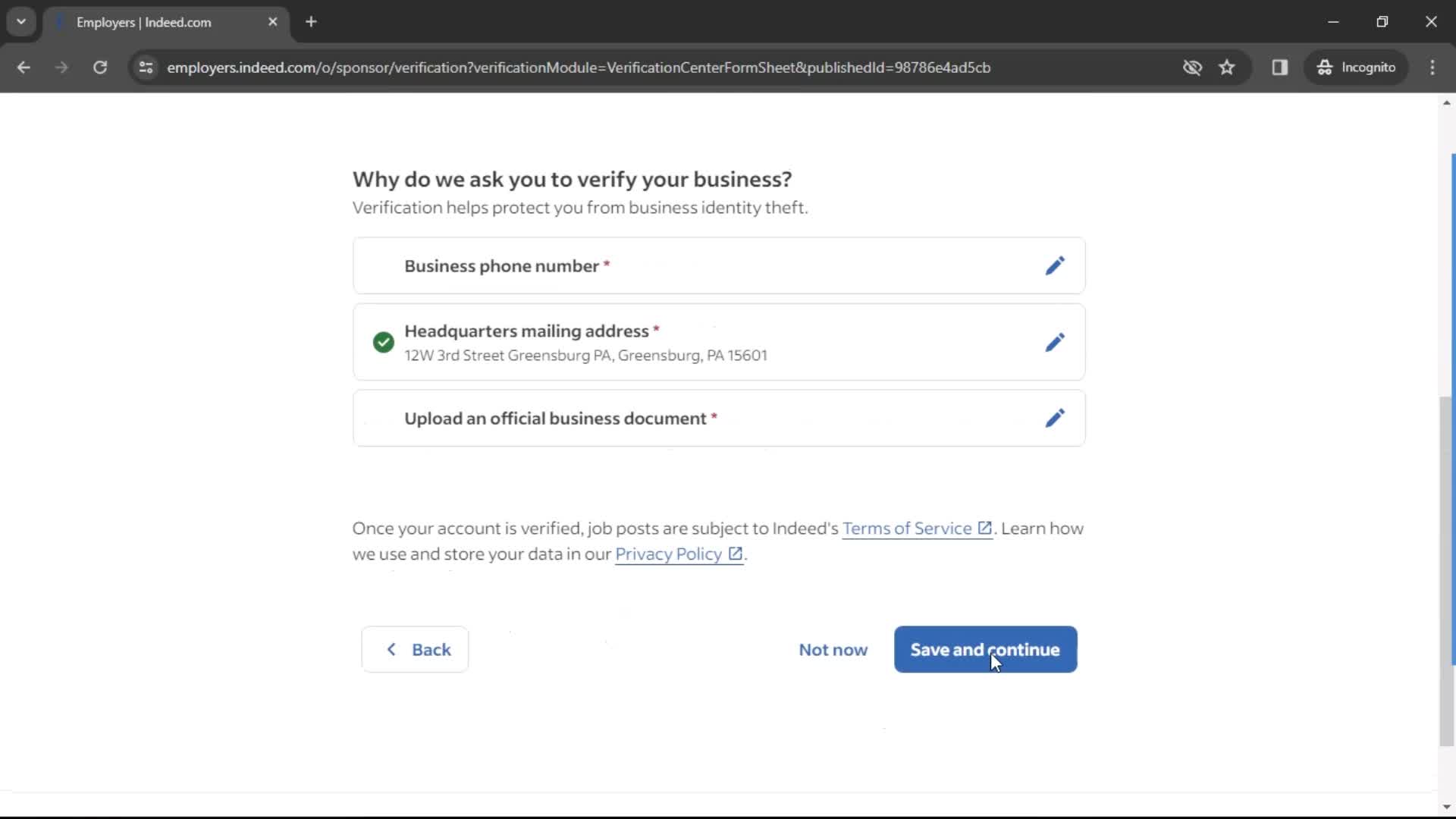This screenshot has width=1456, height=819.
Task: Click the new tab plus button
Action: 310,22
